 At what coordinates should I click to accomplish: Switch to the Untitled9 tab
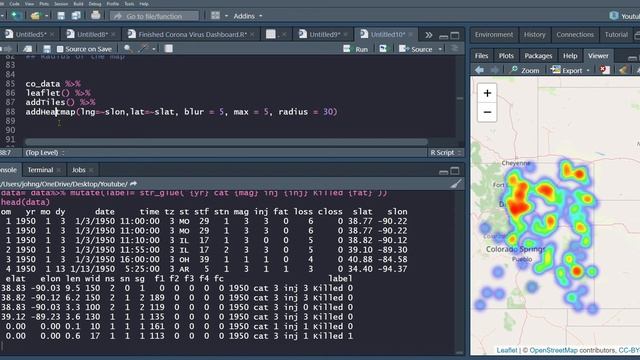click(x=324, y=35)
